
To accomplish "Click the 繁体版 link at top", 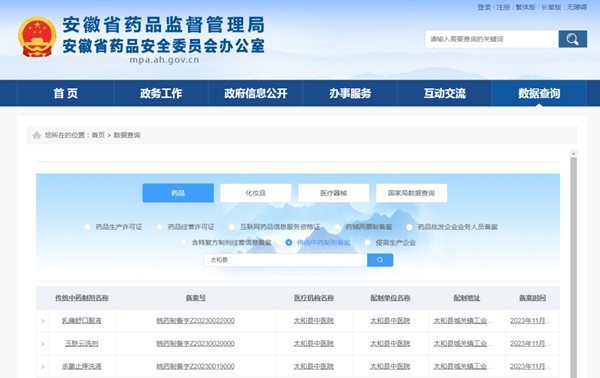I will coord(525,7).
